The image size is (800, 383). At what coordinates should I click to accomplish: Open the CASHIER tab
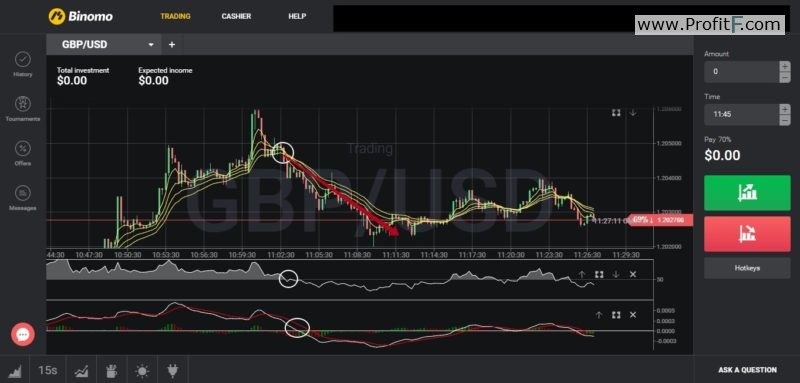pos(236,16)
